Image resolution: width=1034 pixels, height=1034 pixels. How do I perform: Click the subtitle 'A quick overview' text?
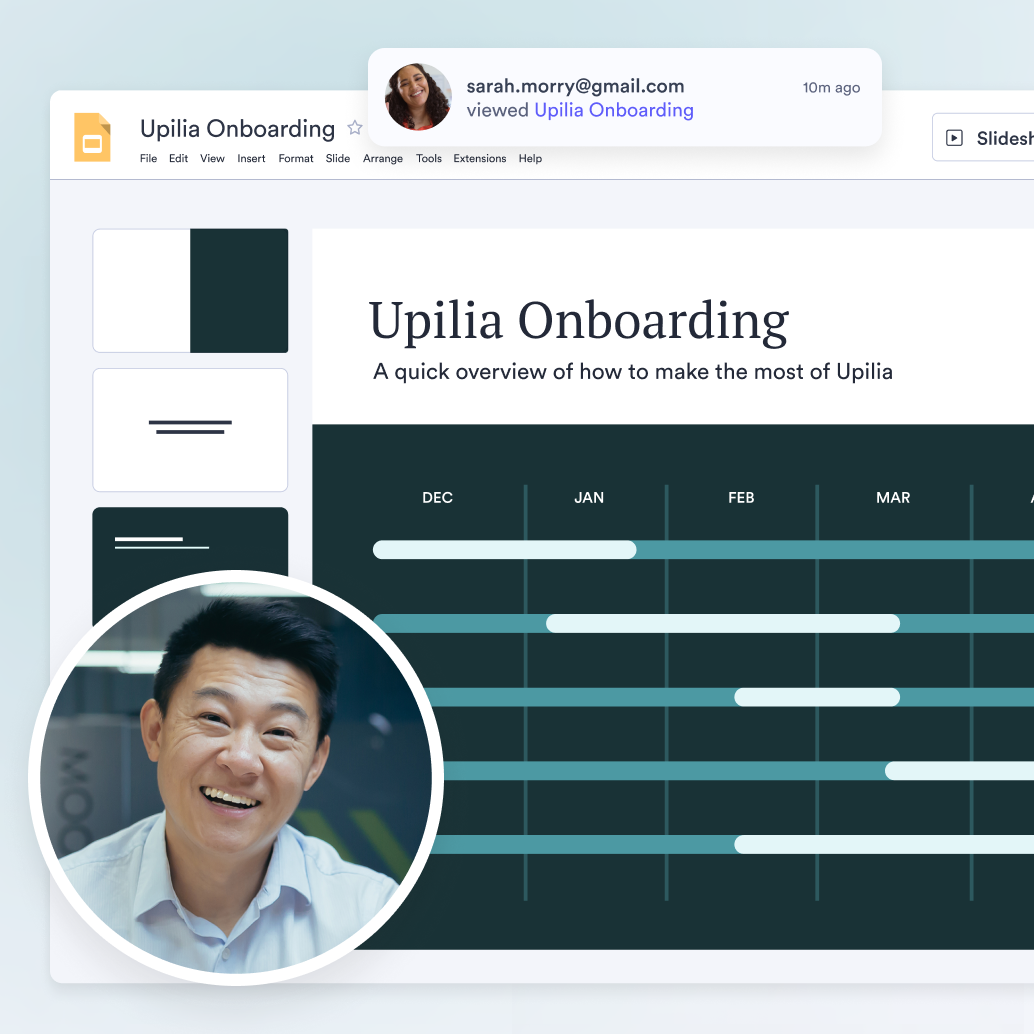click(632, 372)
